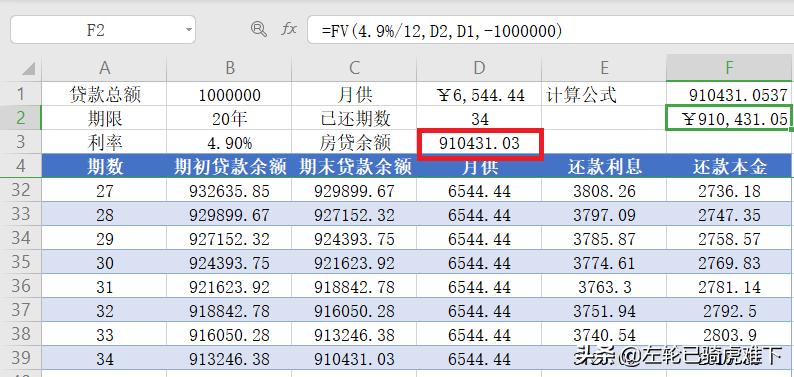
Task: Expand the Name Box dropdown arrow
Action: coord(188,30)
